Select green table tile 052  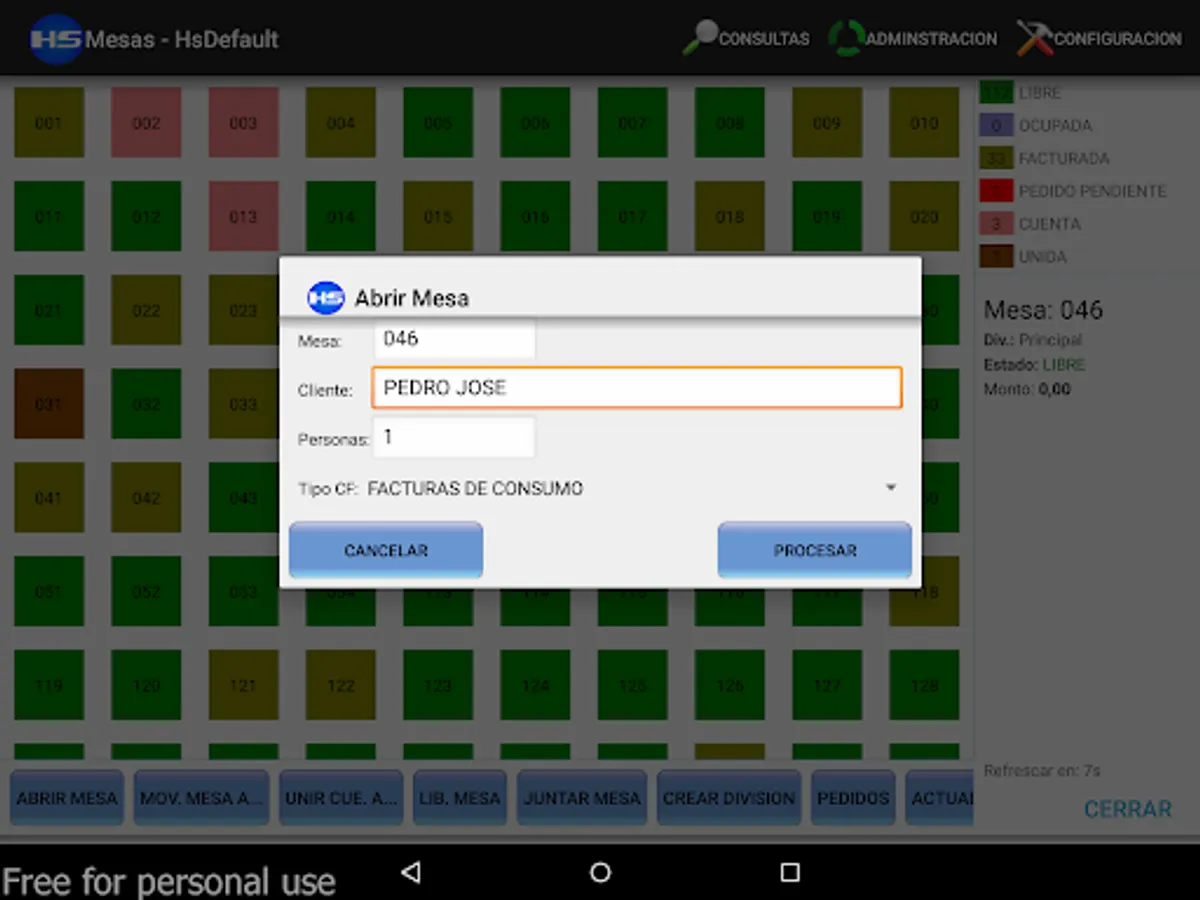point(146,591)
